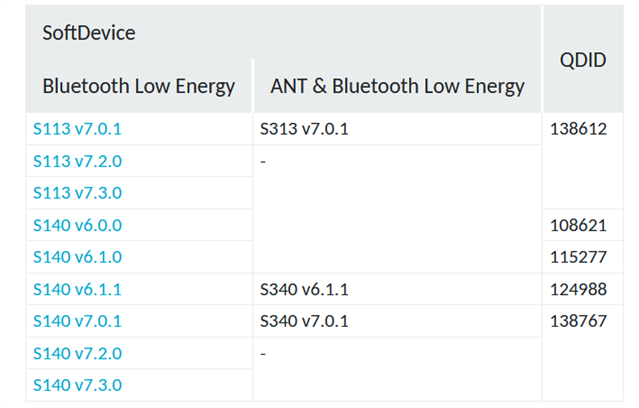Open the S140 v6.1.0 link
This screenshot has width=639, height=408.
click(77, 257)
